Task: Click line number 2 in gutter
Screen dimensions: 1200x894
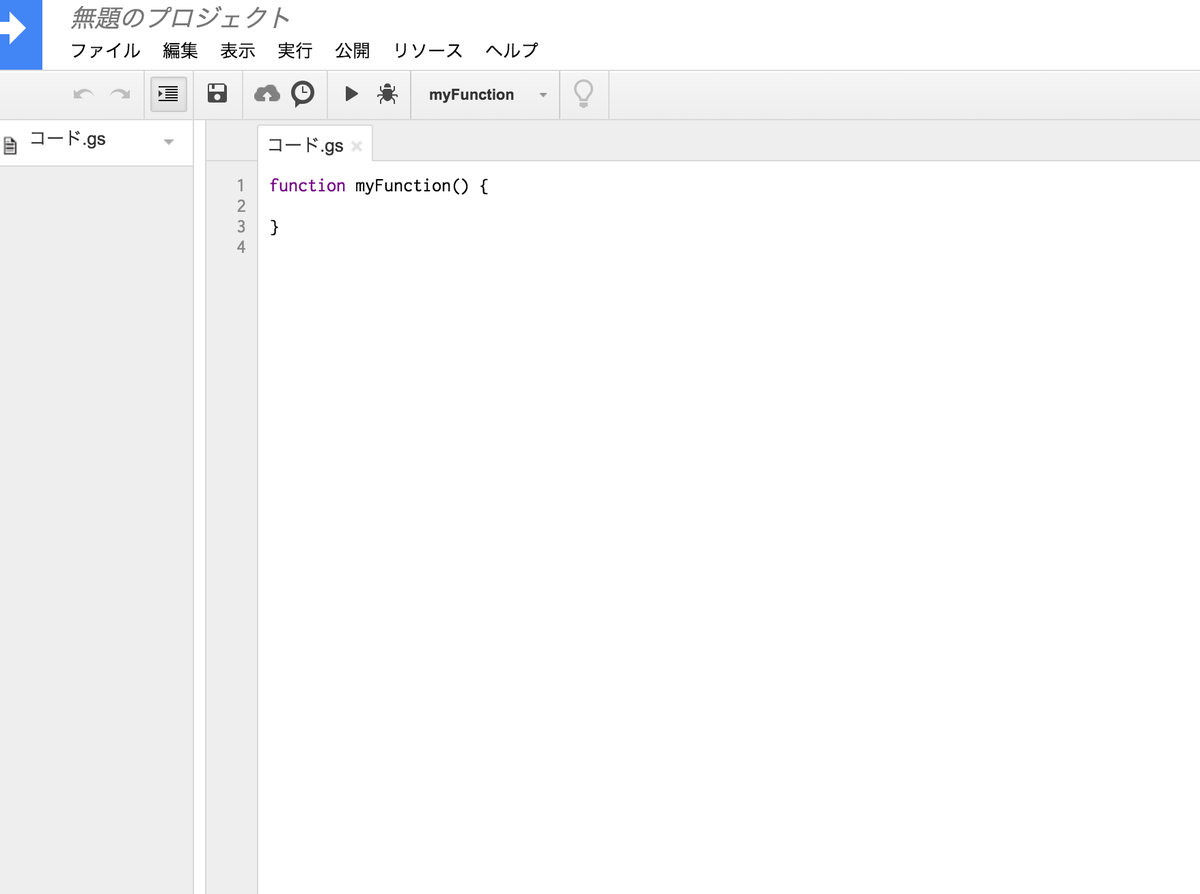Action: click(x=240, y=206)
